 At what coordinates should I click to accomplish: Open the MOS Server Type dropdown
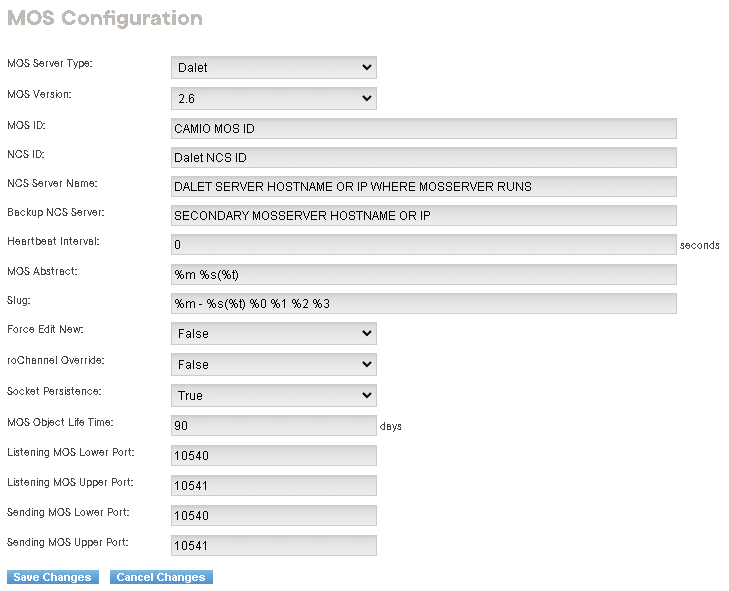tap(273, 68)
